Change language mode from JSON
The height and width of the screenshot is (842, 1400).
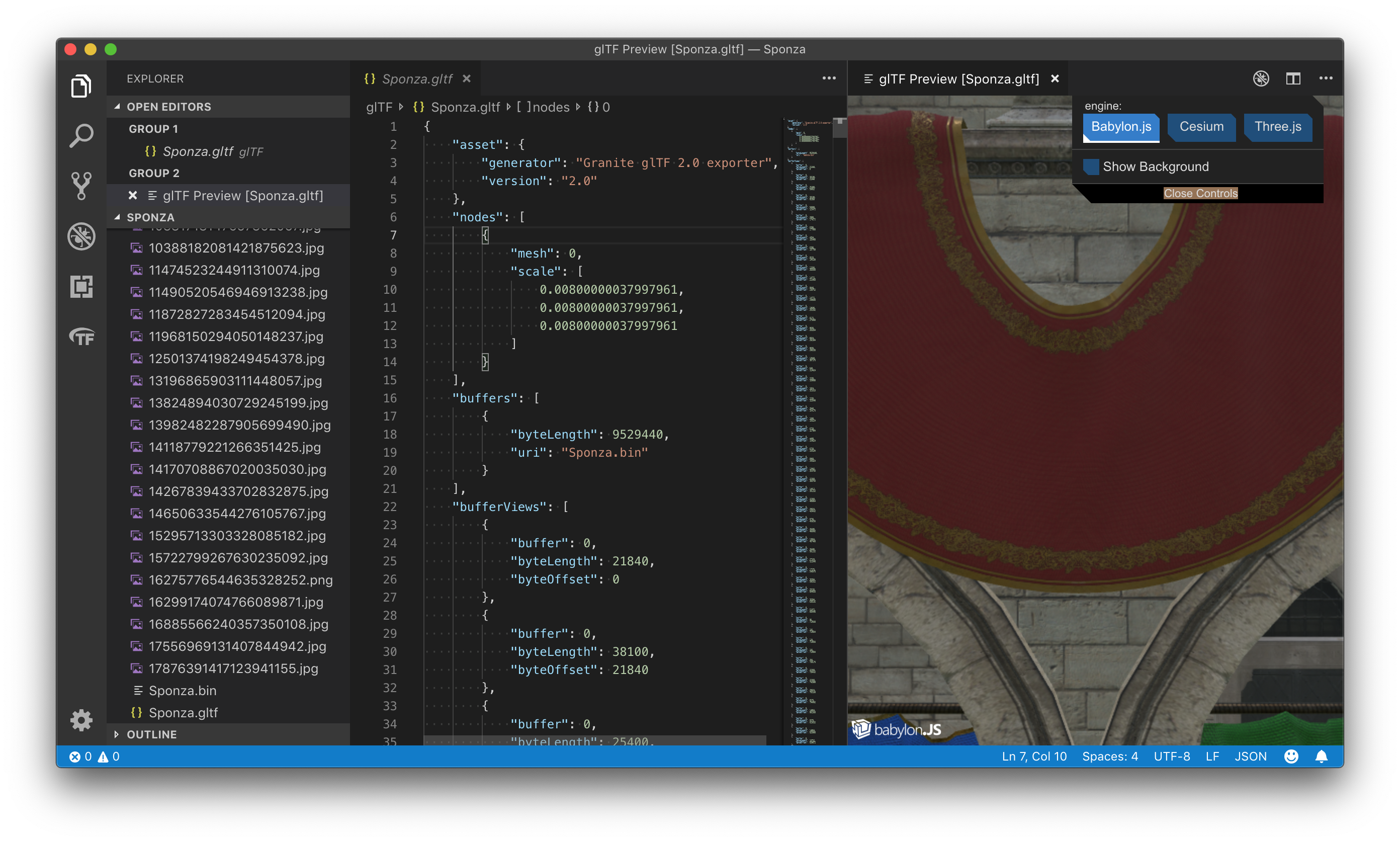[x=1250, y=756]
